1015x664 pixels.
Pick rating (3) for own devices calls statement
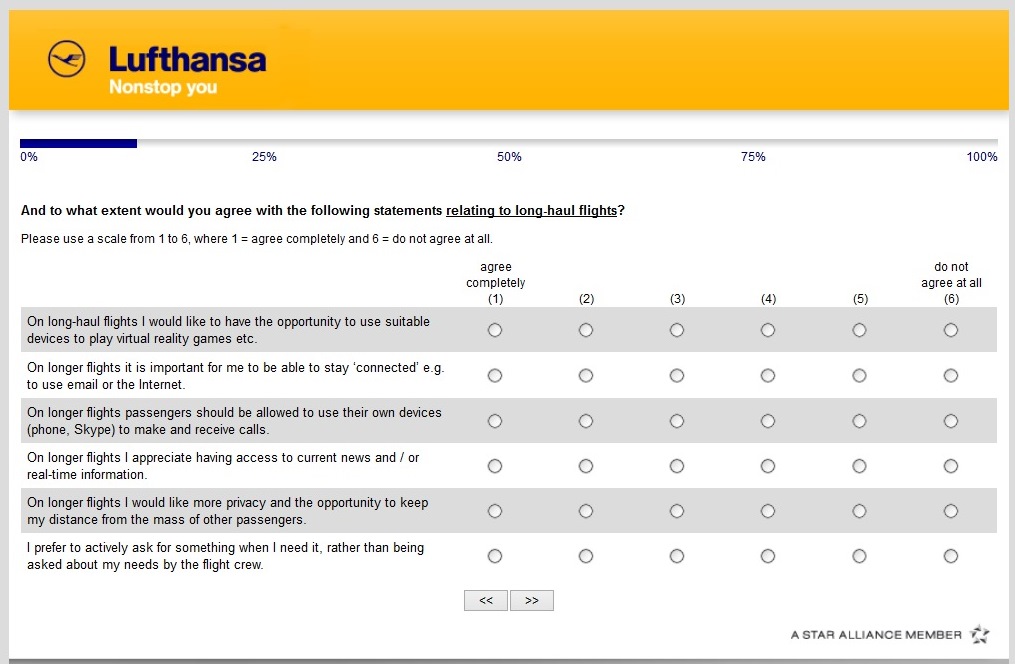tap(677, 421)
